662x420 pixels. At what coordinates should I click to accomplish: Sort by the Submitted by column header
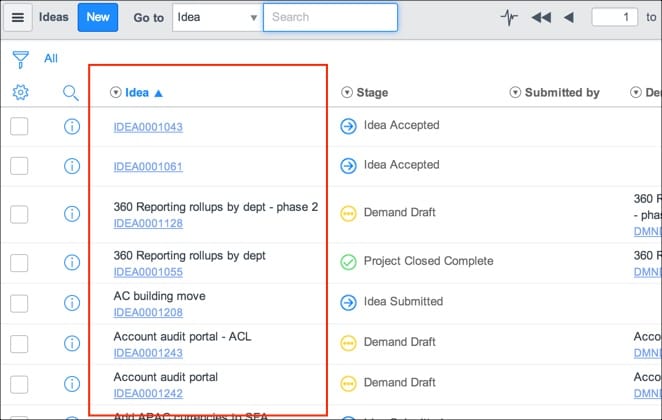pos(562,93)
